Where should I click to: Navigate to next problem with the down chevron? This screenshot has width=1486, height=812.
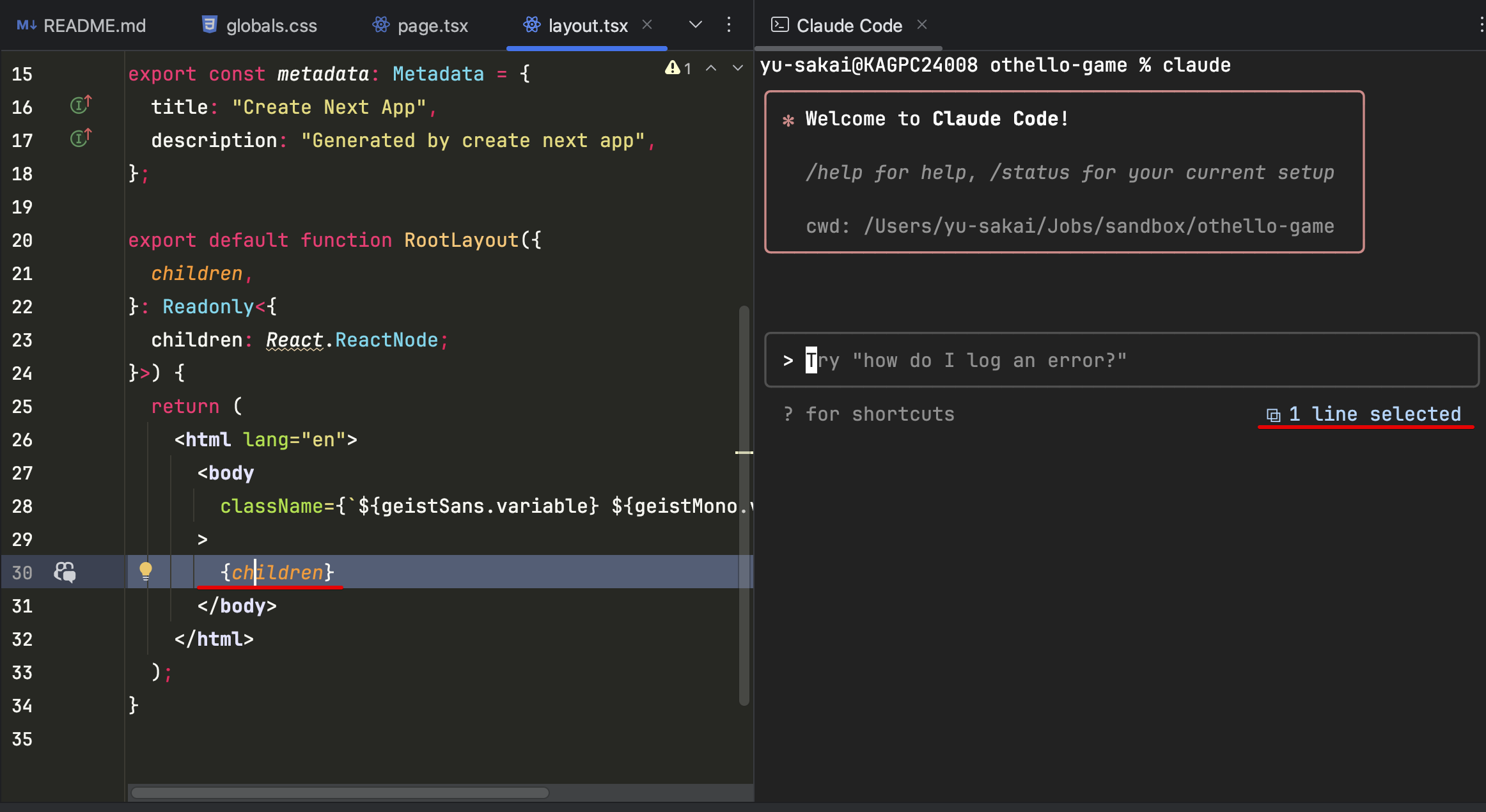(737, 68)
